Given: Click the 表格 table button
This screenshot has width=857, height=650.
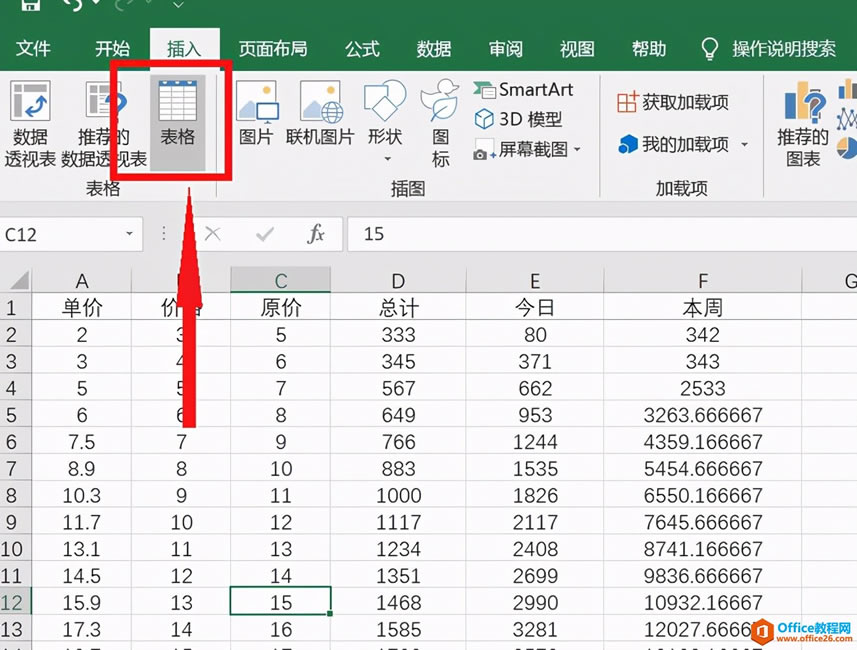Looking at the screenshot, I should (178, 122).
